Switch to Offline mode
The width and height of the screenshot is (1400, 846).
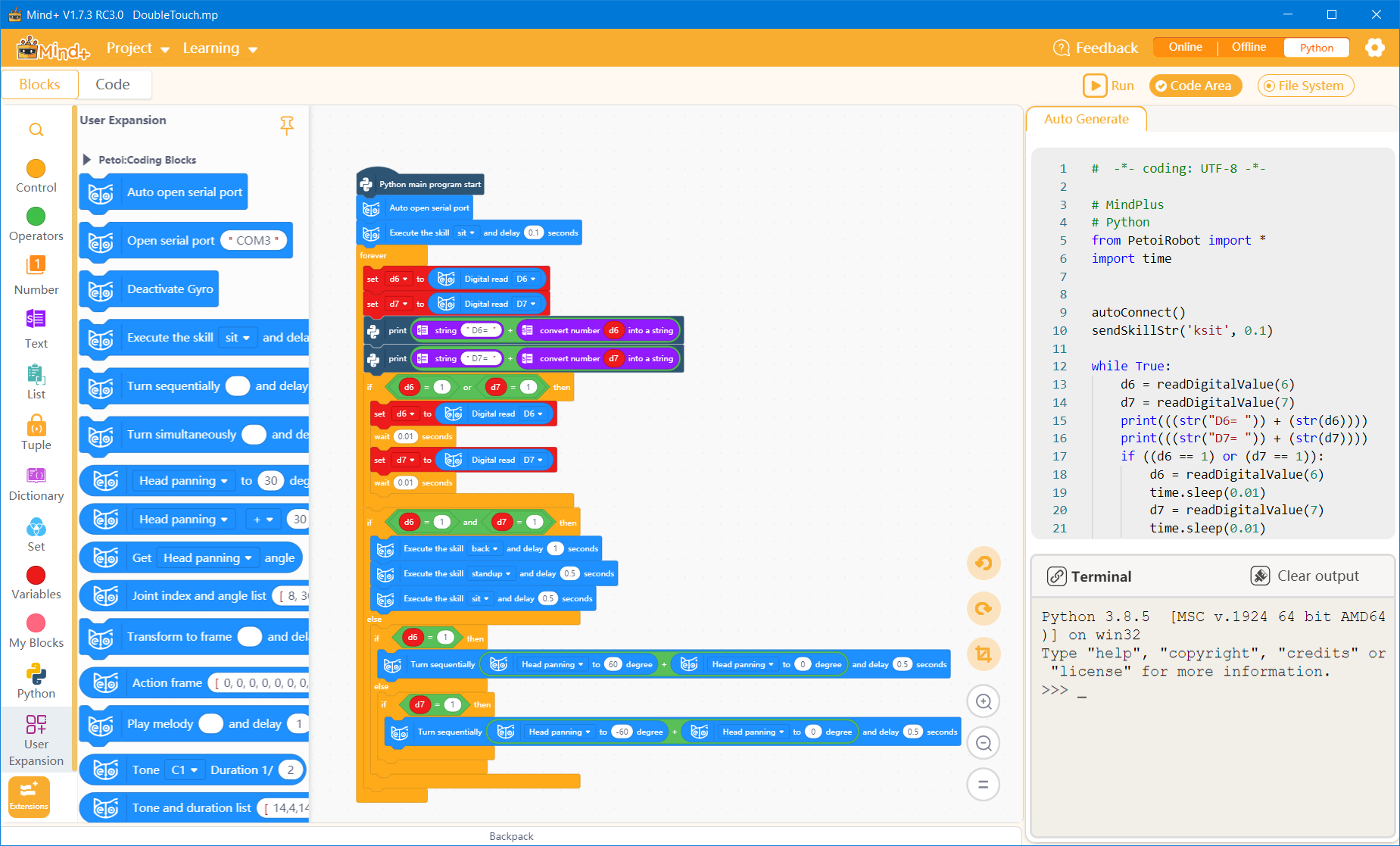click(x=1249, y=47)
